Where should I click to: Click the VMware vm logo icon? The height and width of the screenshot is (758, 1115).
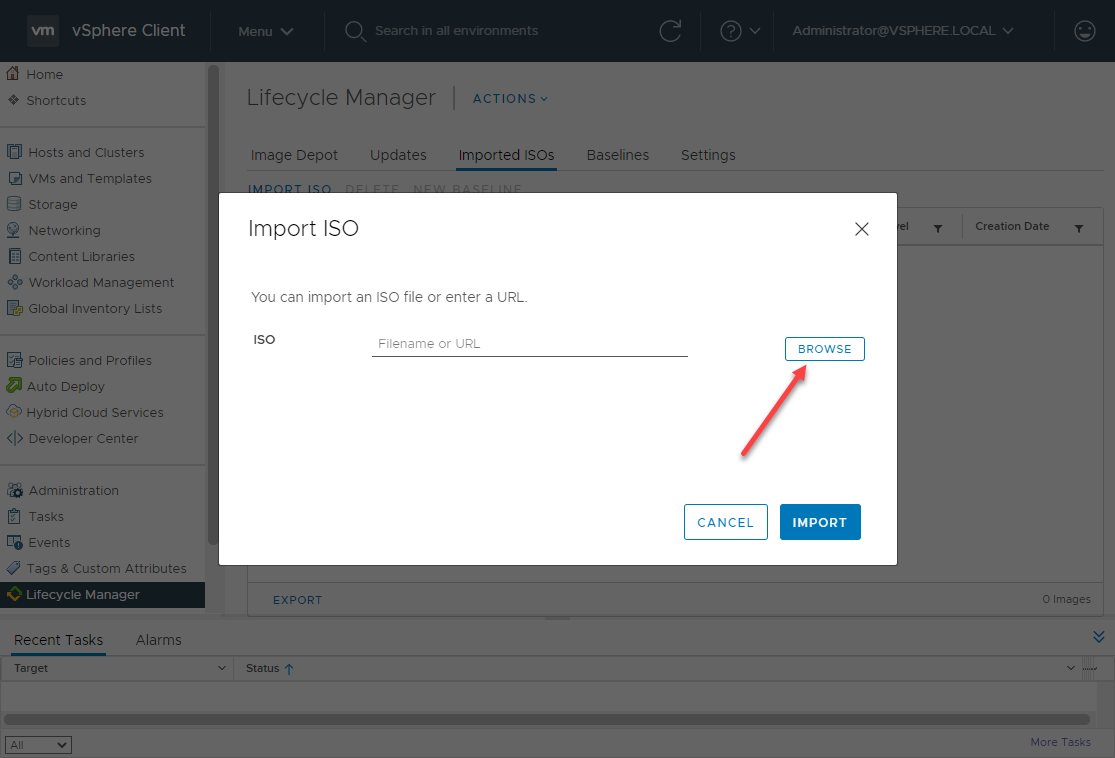(43, 31)
